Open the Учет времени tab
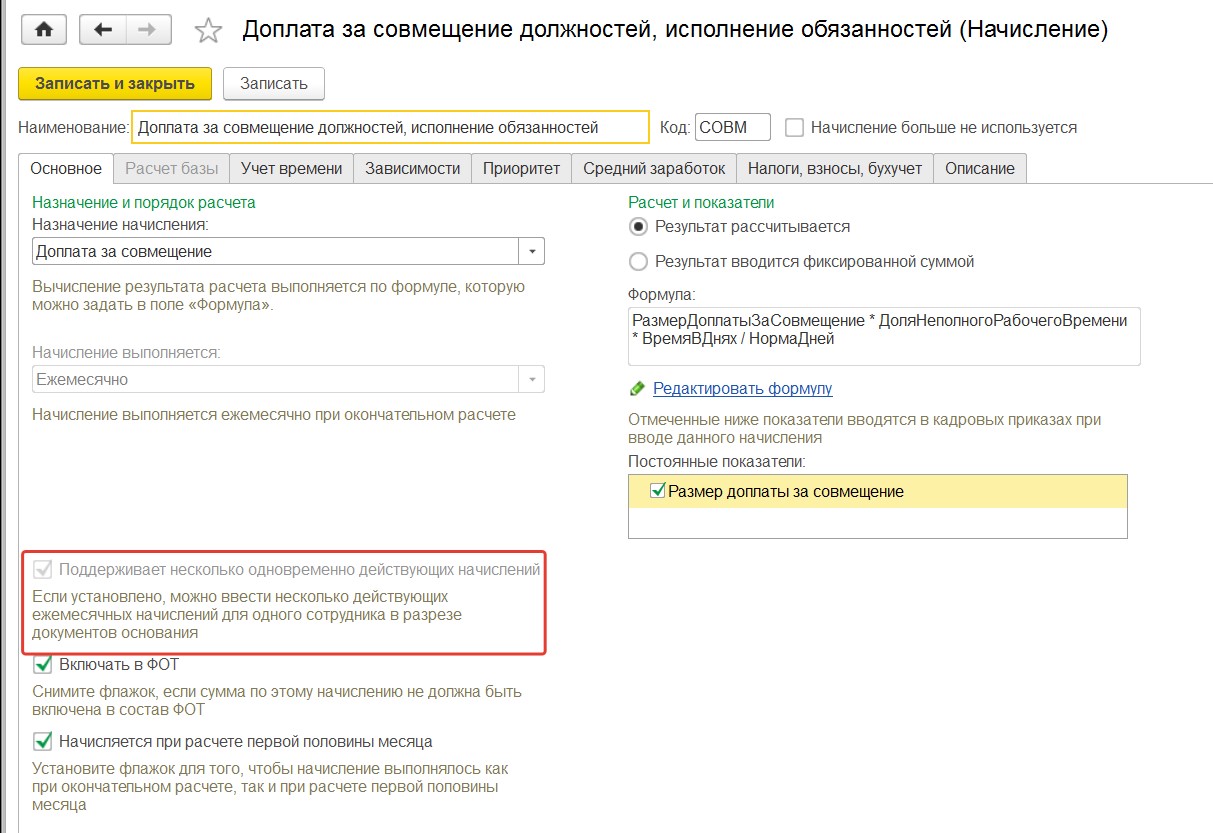Viewport: 1213px width, 833px height. point(292,168)
